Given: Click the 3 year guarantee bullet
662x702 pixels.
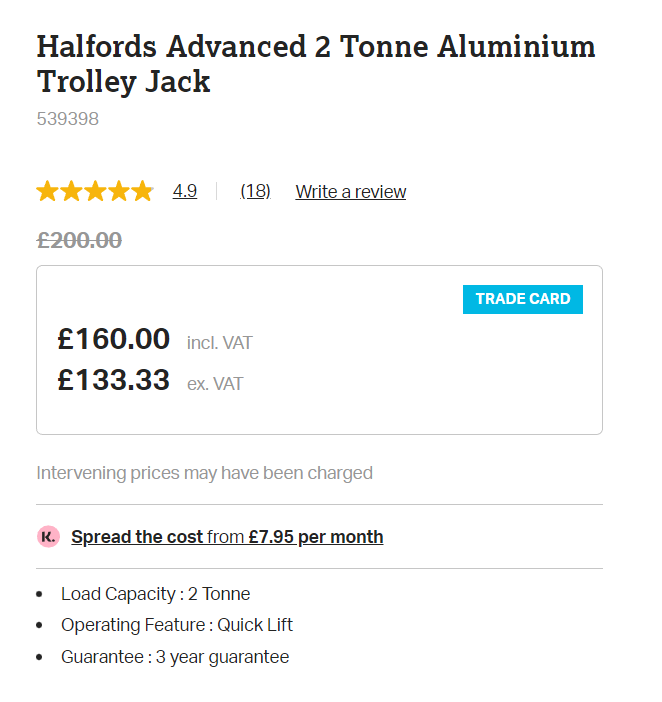Looking at the screenshot, I should [x=174, y=657].
